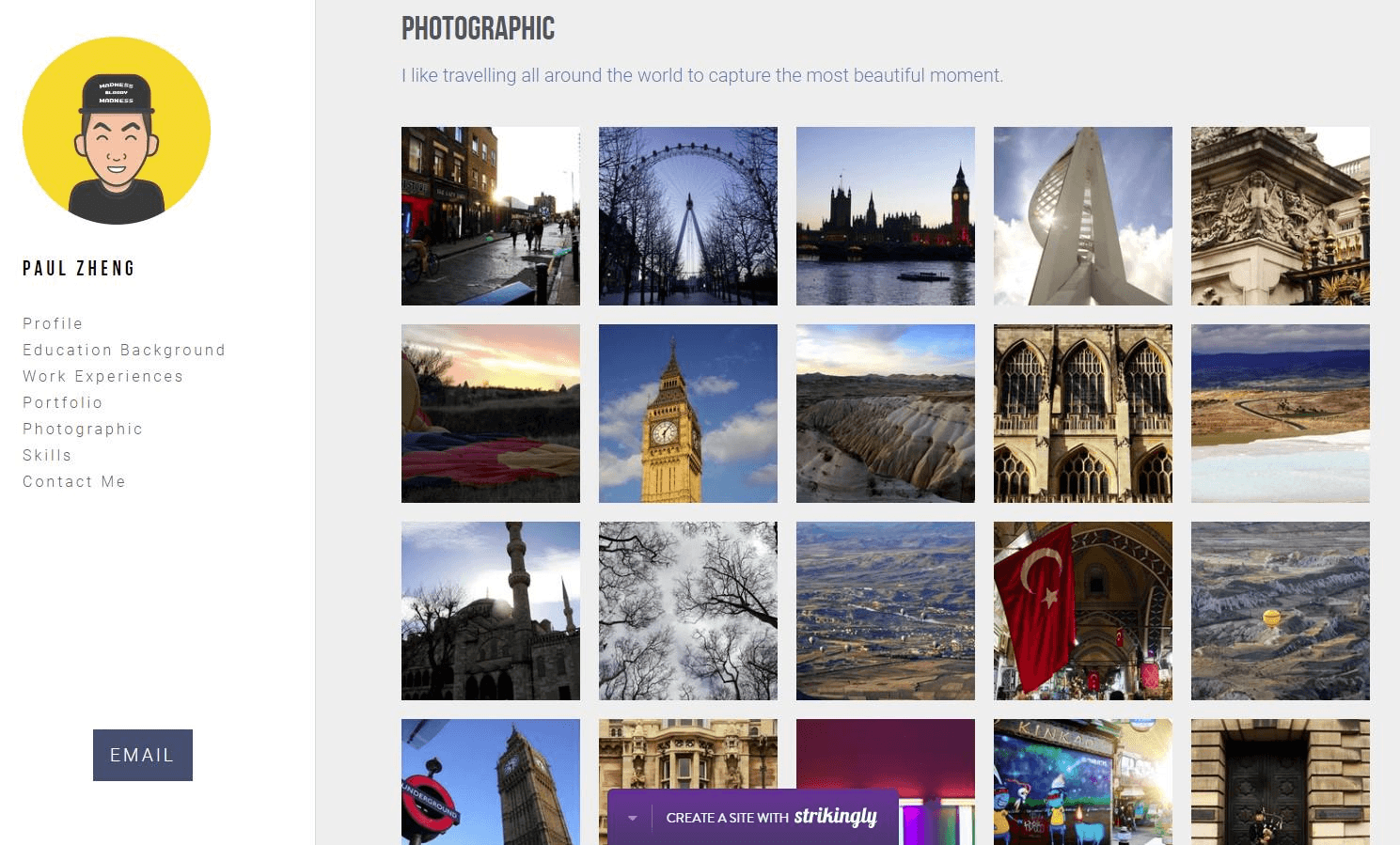
Task: Click the EMAIL button
Action: 143,755
